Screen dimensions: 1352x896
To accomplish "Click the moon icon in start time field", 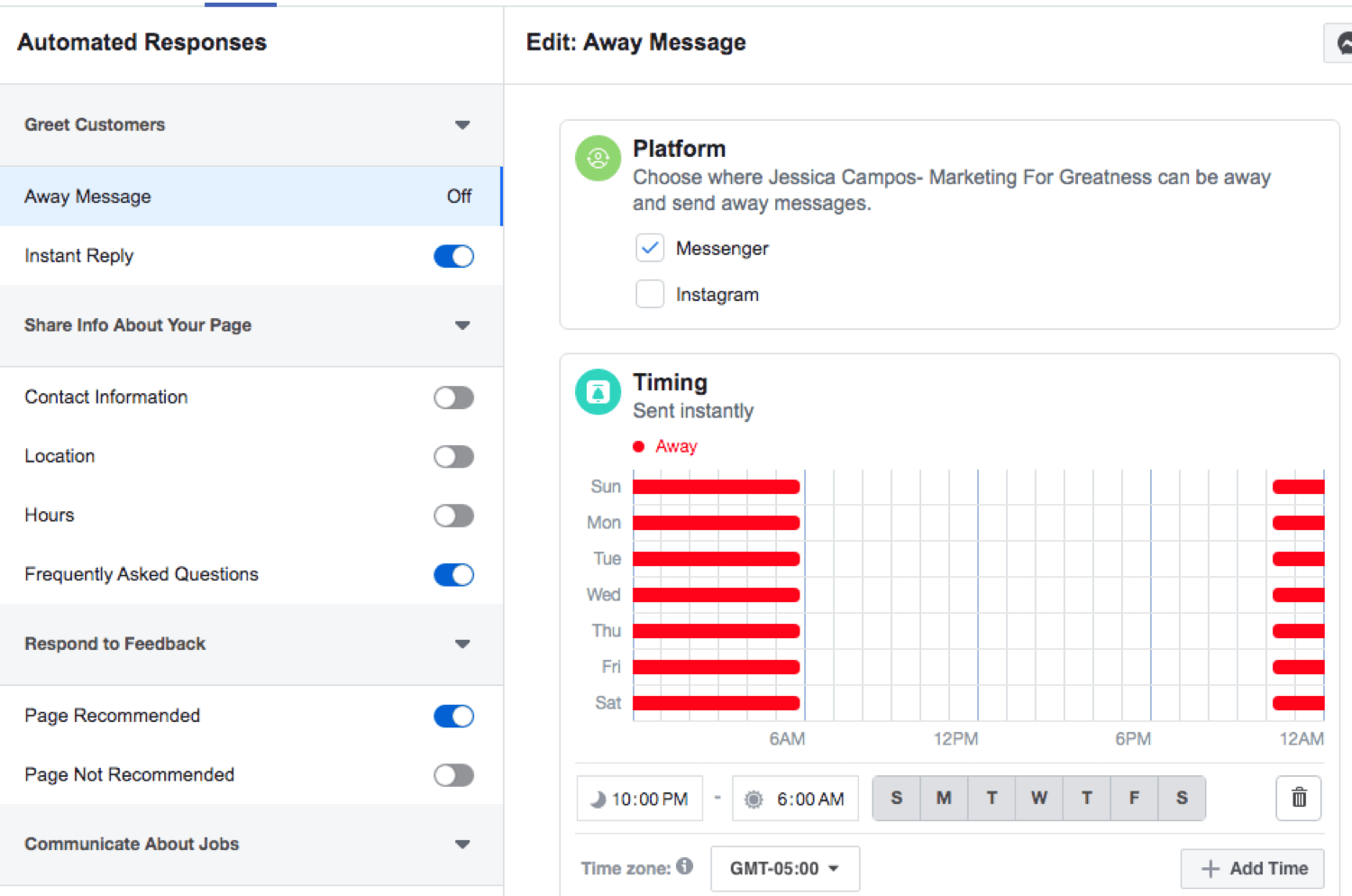I will click(x=598, y=800).
